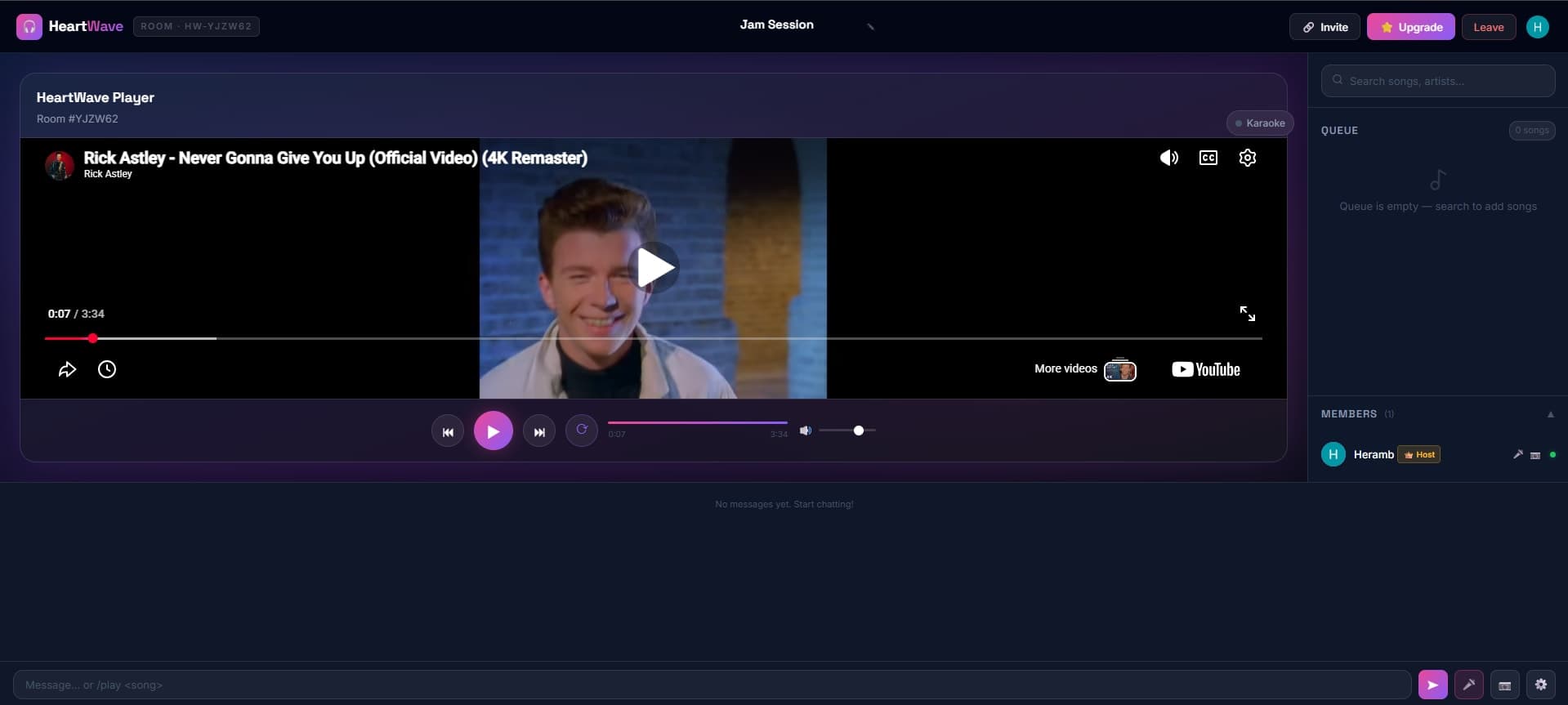Open YouTube video settings gear
The height and width of the screenshot is (705, 1568).
click(x=1248, y=158)
